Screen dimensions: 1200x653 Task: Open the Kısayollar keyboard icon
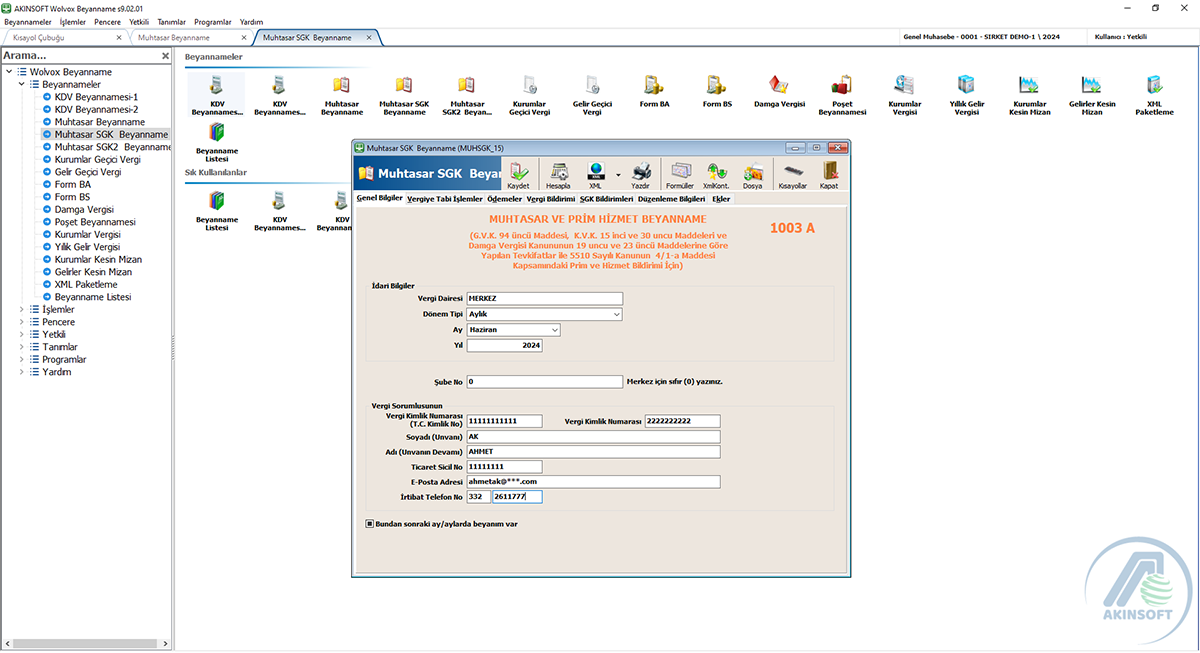point(792,174)
